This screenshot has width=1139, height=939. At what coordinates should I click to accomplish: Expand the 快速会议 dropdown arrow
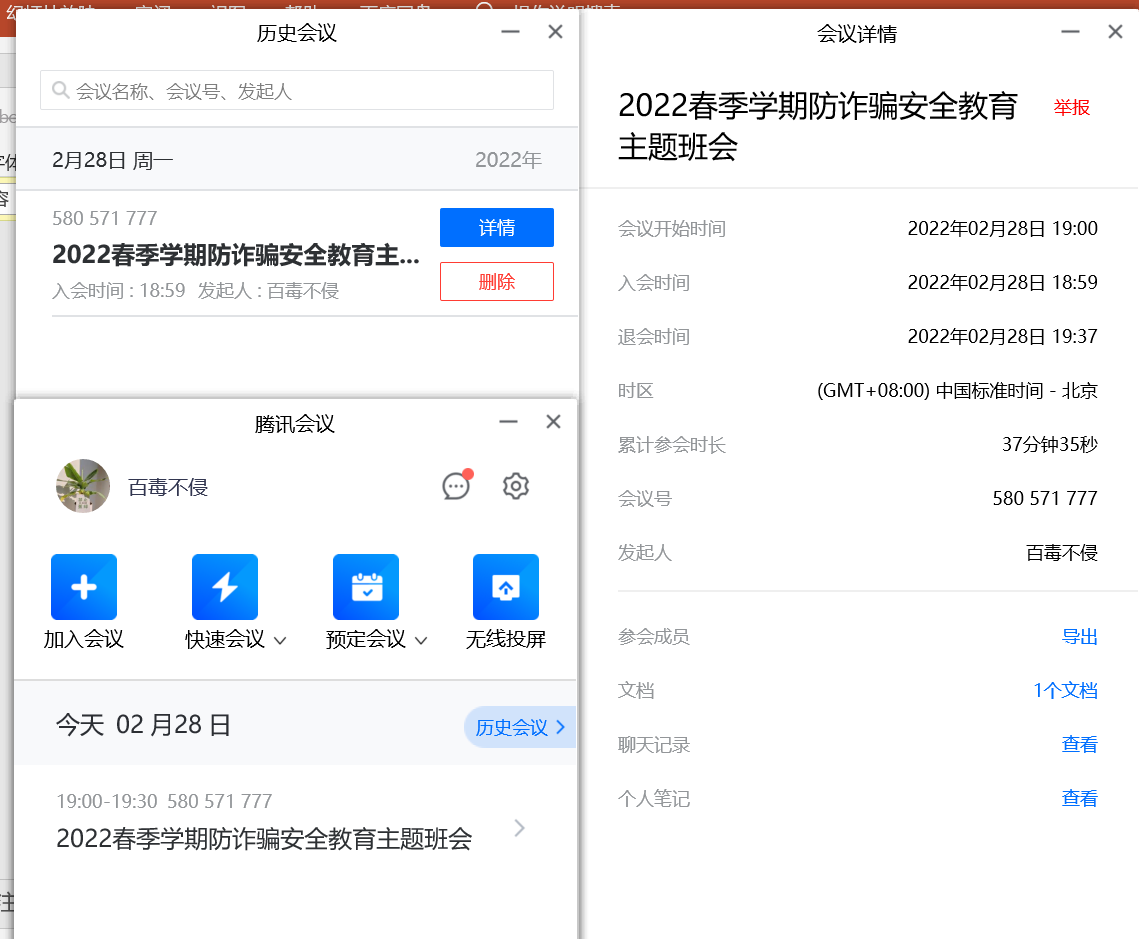point(280,641)
